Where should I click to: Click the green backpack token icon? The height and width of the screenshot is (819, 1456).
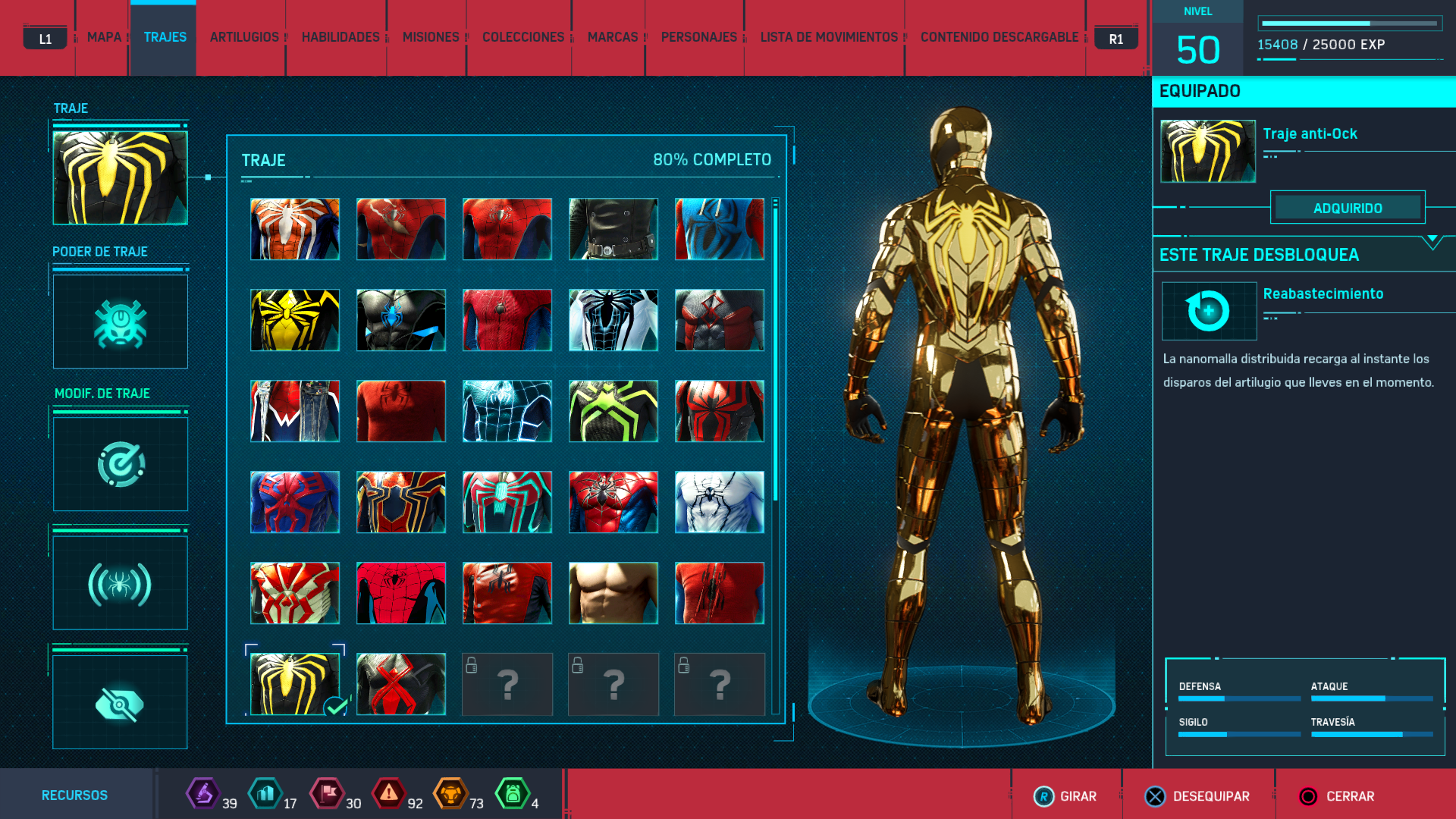[x=513, y=794]
